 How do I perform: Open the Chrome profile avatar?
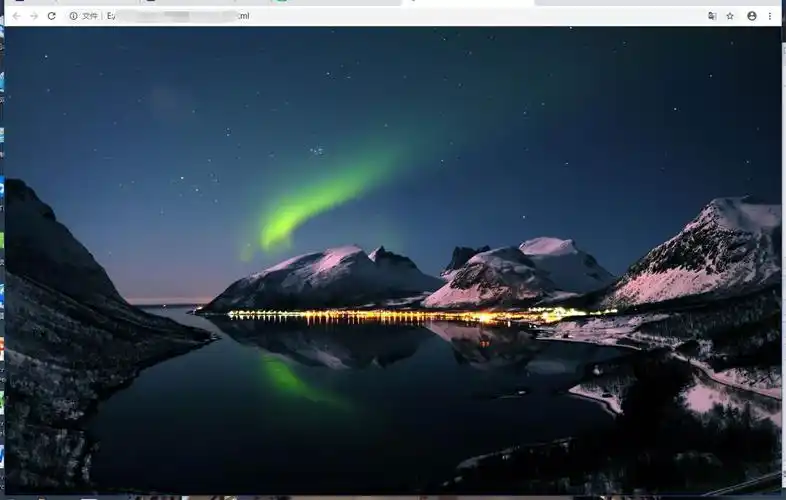[752, 16]
